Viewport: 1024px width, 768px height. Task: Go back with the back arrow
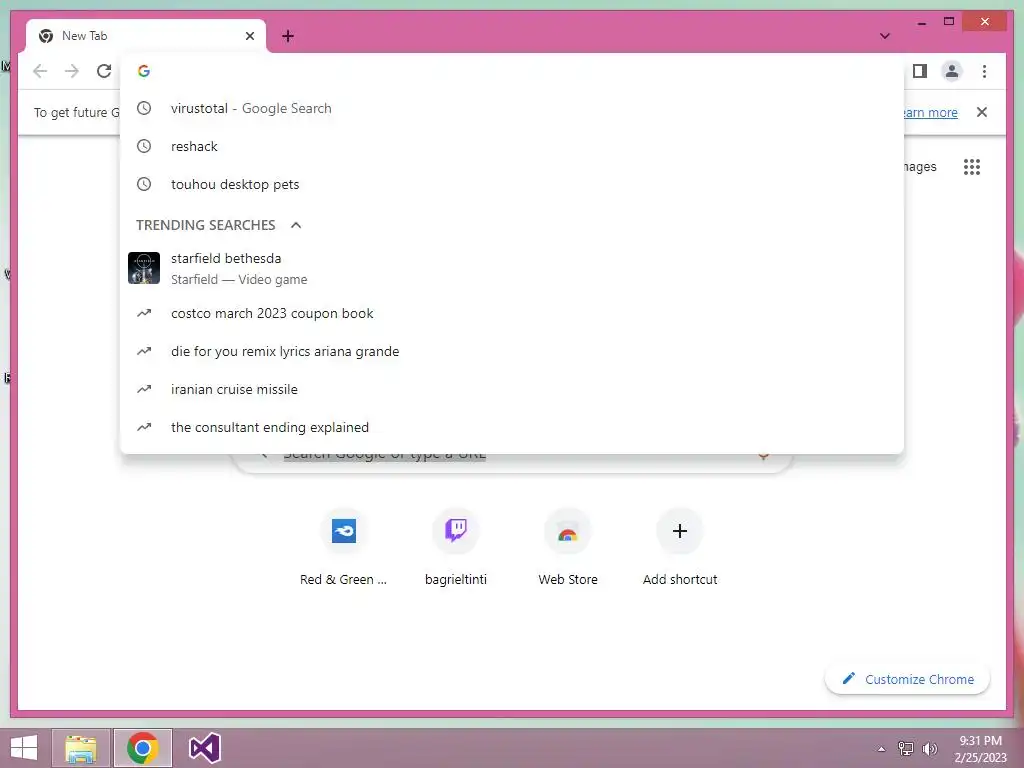[x=40, y=71]
